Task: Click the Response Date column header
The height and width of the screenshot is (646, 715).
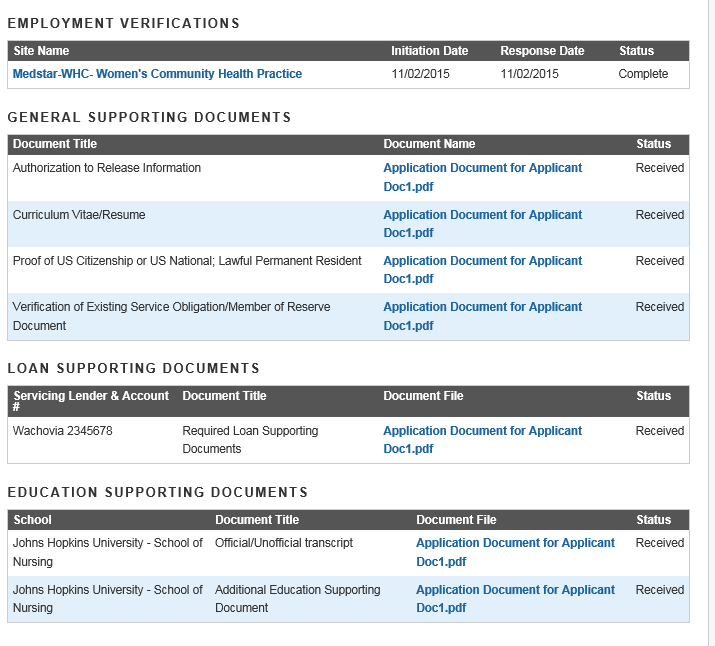Action: 542,51
